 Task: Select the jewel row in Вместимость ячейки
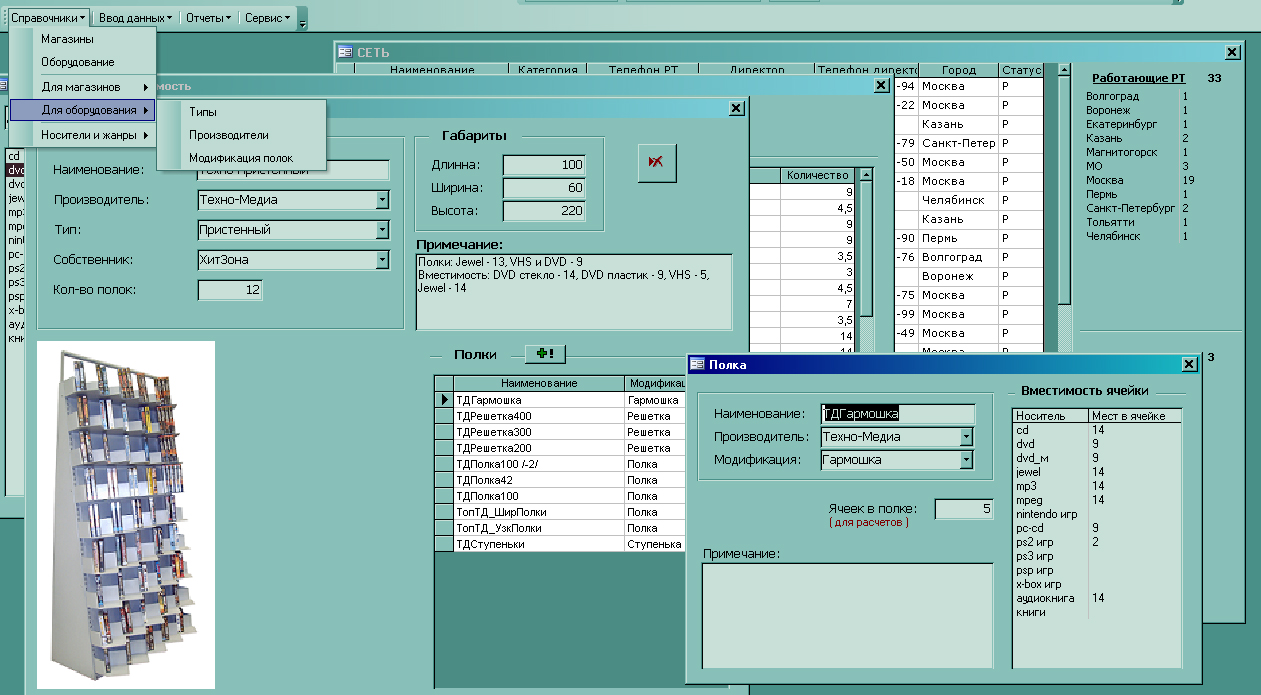(x=1097, y=471)
